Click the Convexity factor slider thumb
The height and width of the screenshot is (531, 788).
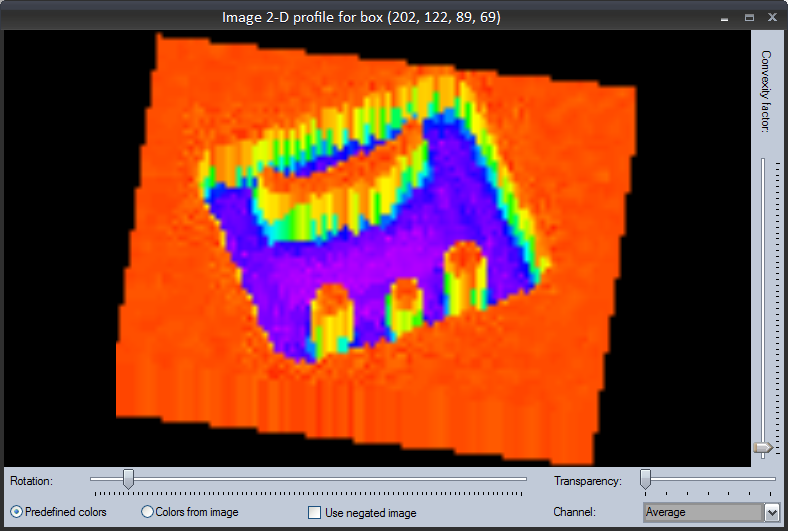(763, 447)
